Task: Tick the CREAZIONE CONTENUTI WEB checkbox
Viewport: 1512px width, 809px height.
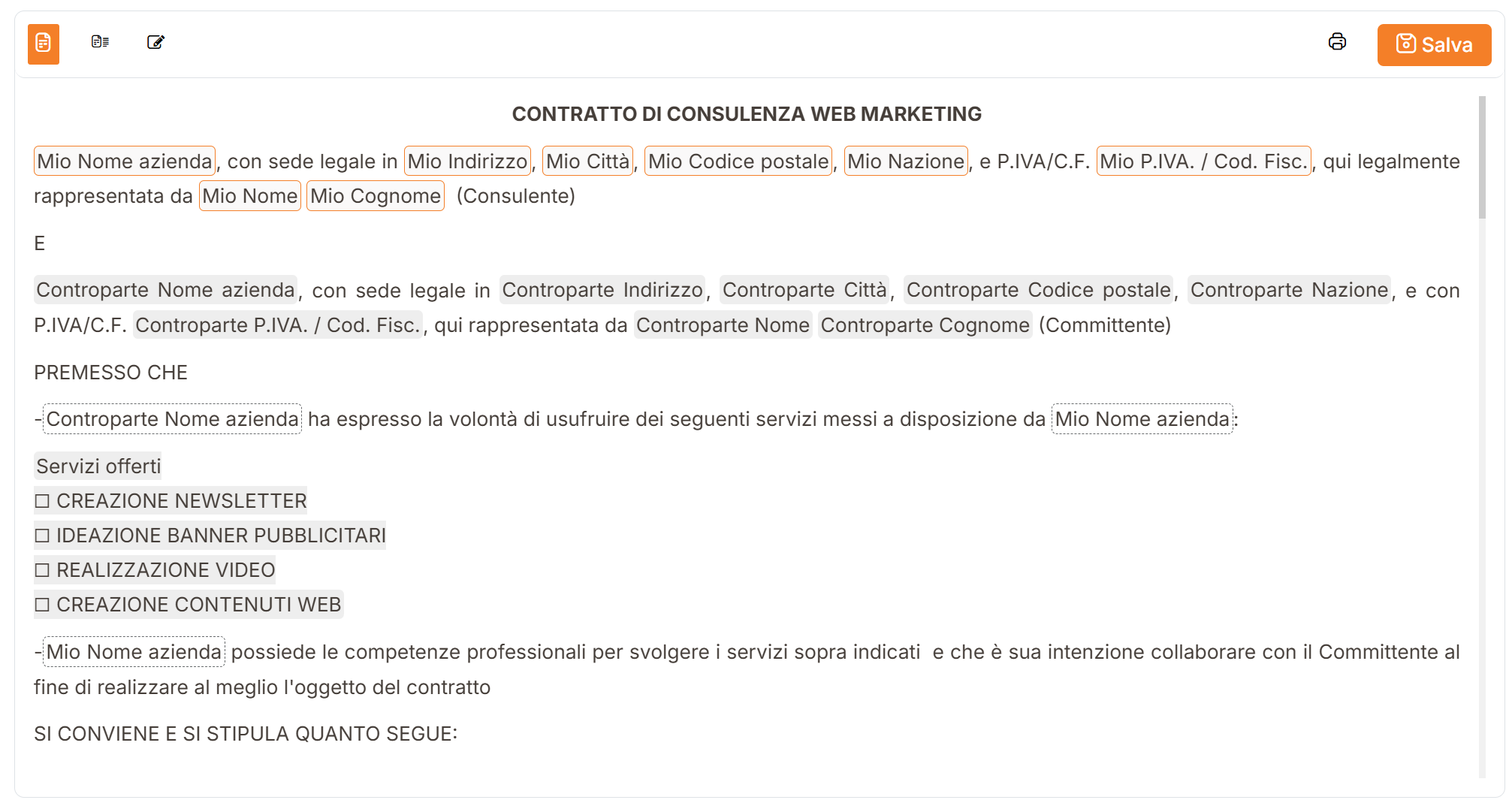Action: [42, 605]
